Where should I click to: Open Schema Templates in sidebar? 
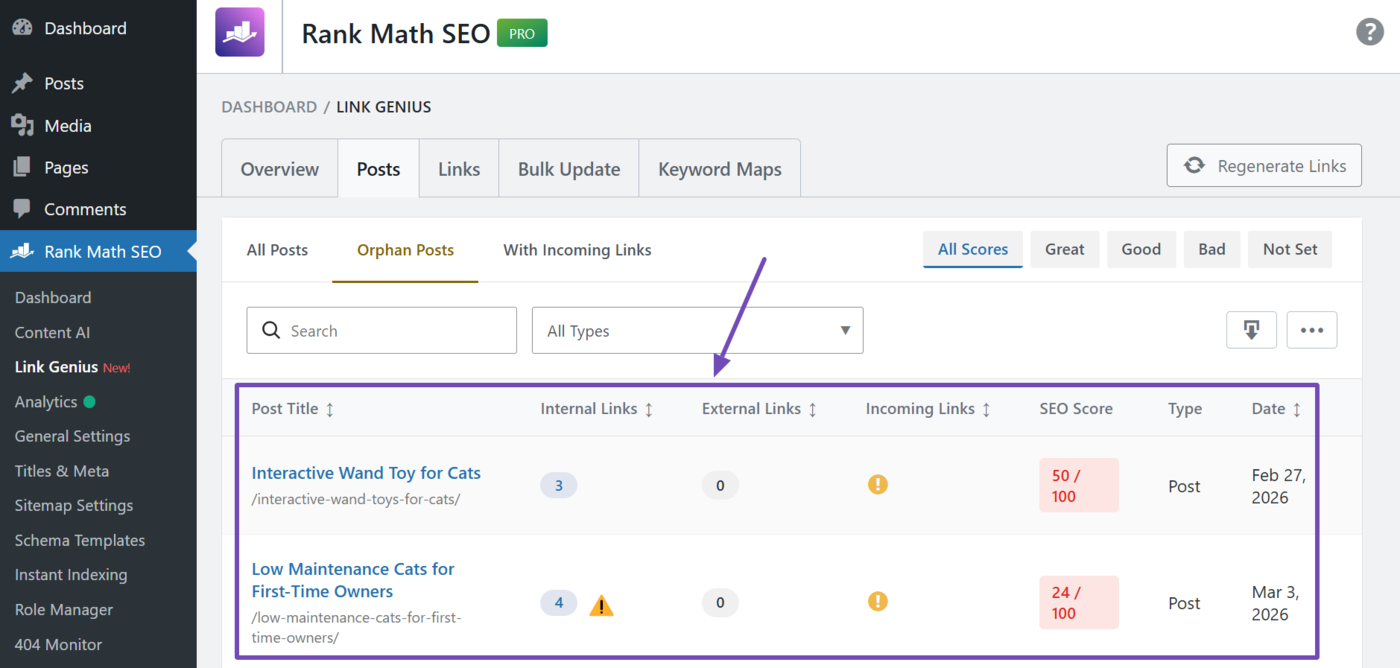coord(80,541)
